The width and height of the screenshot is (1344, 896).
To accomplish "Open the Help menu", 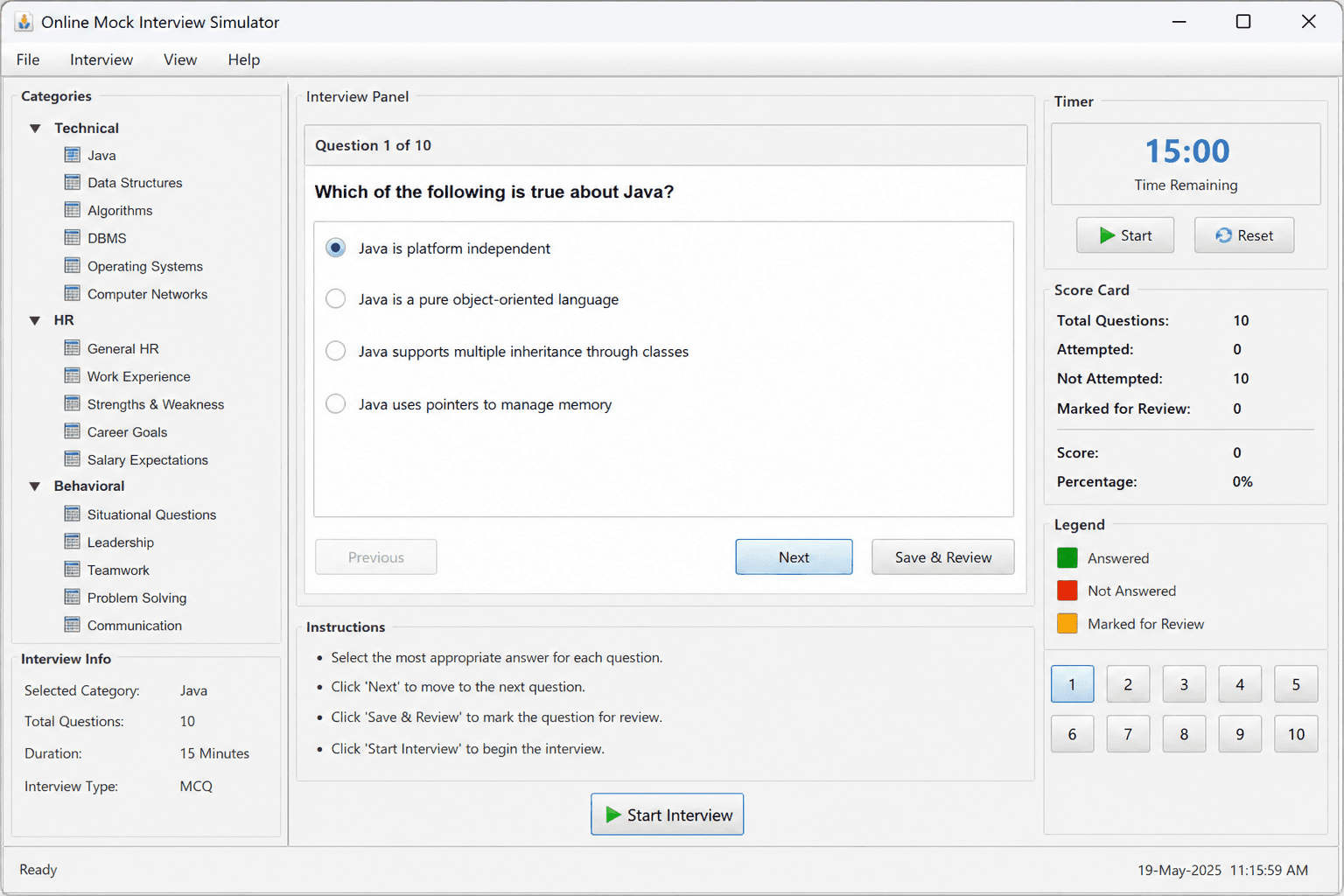I will click(244, 59).
